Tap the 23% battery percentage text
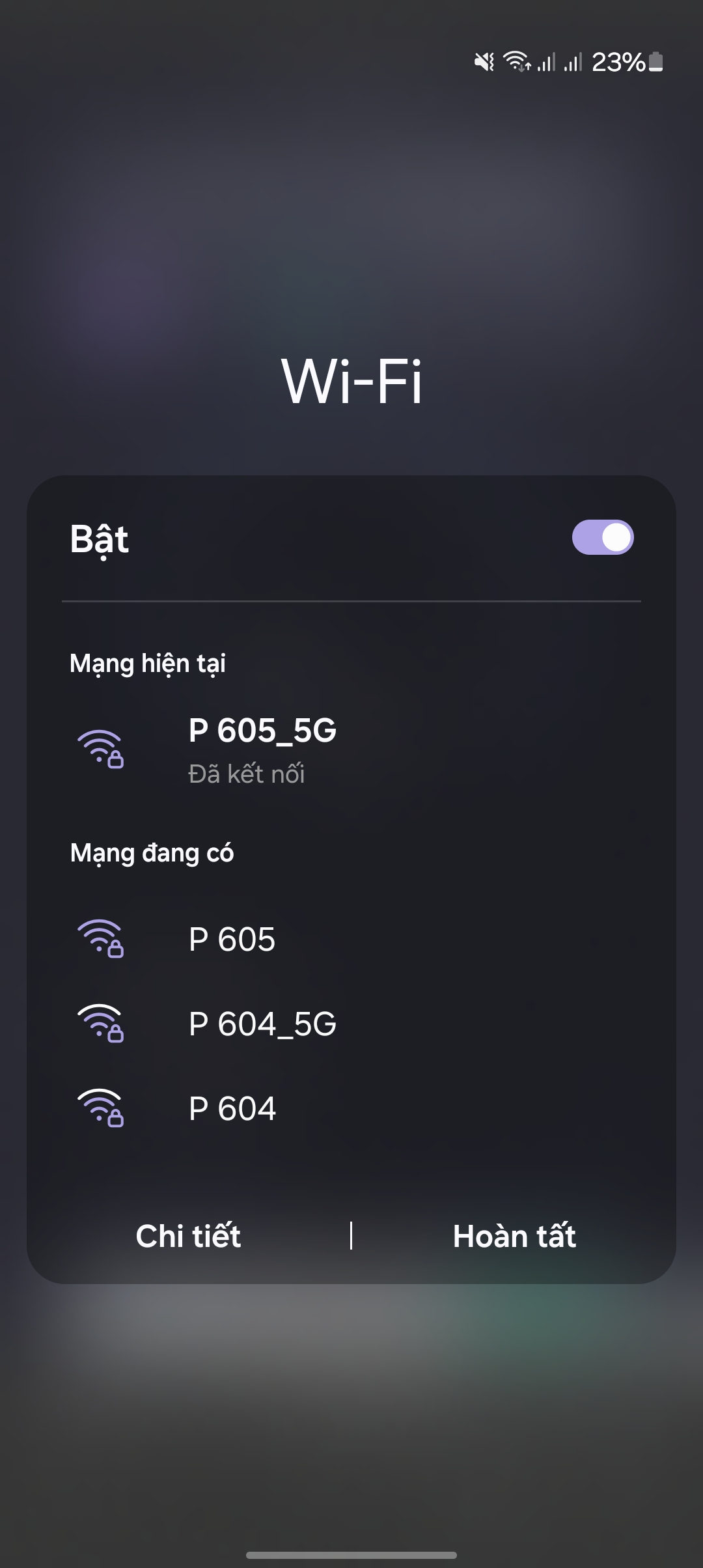Image resolution: width=703 pixels, height=1568 pixels. click(618, 63)
